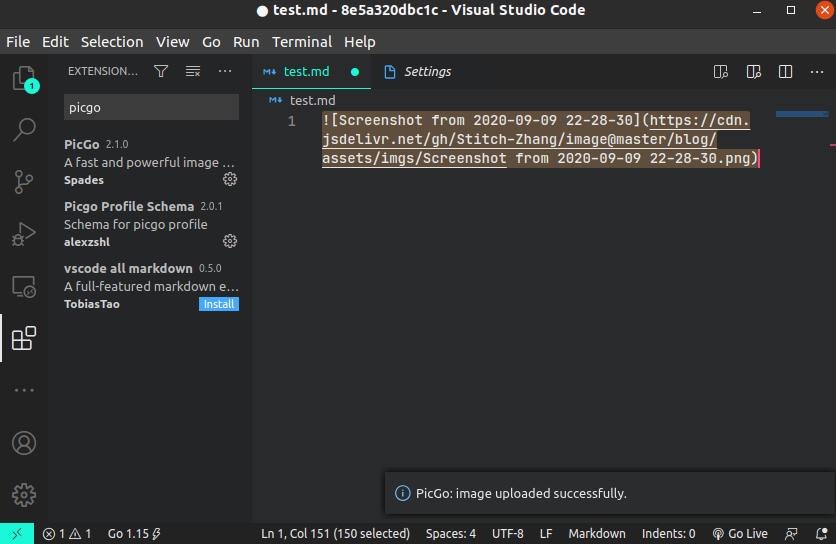The height and width of the screenshot is (544, 836).
Task: Open the Source Control view
Action: click(x=23, y=182)
